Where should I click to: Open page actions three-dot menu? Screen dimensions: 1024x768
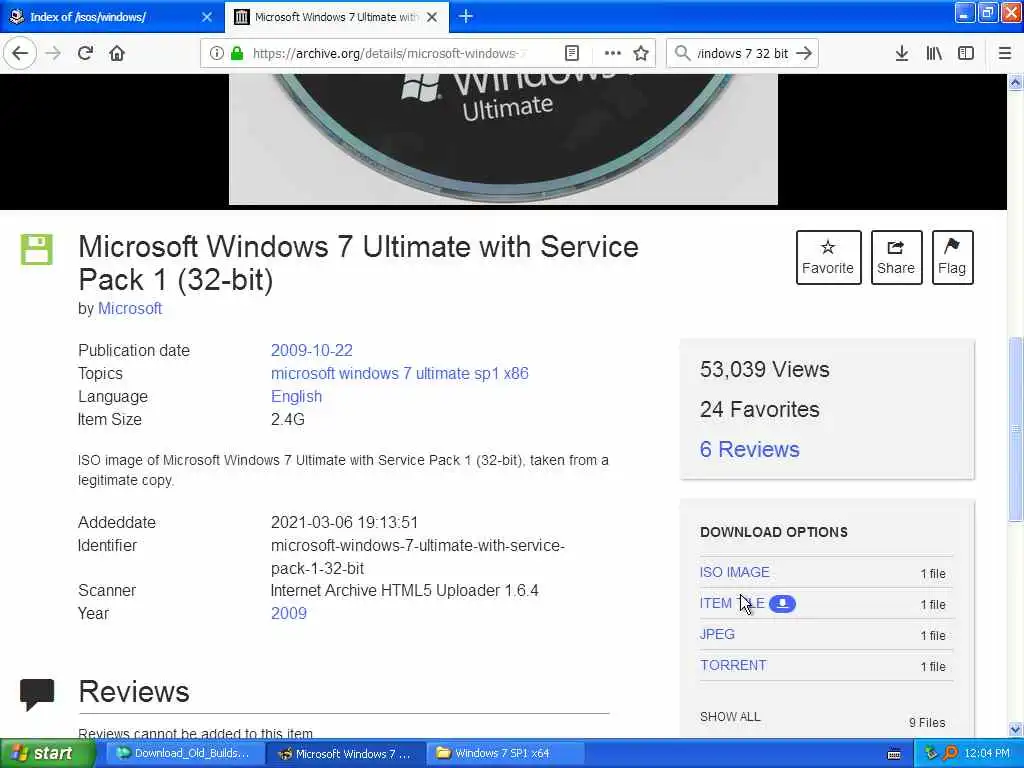(x=612, y=53)
